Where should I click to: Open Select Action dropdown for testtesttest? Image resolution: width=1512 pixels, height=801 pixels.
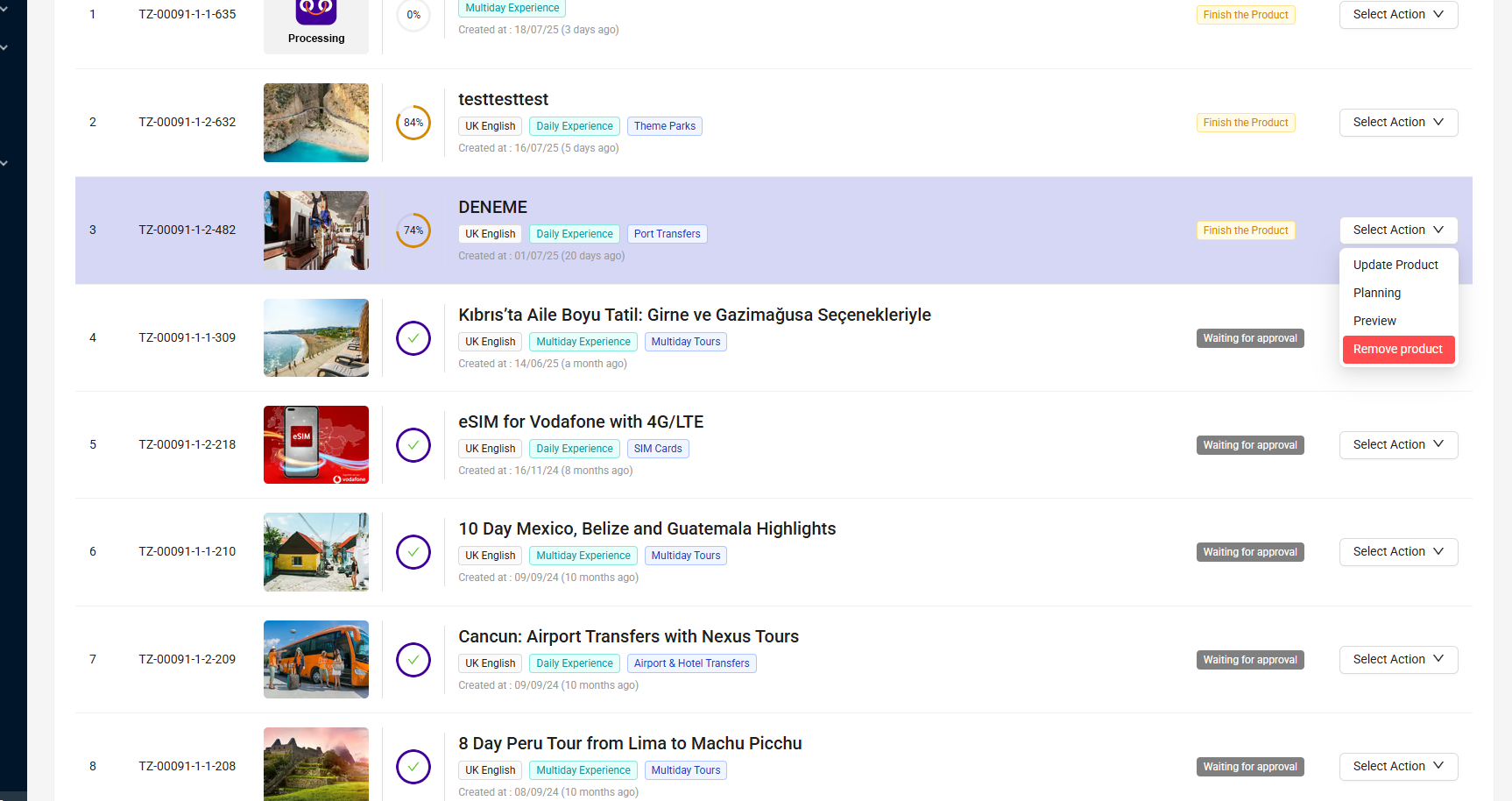pos(1398,122)
